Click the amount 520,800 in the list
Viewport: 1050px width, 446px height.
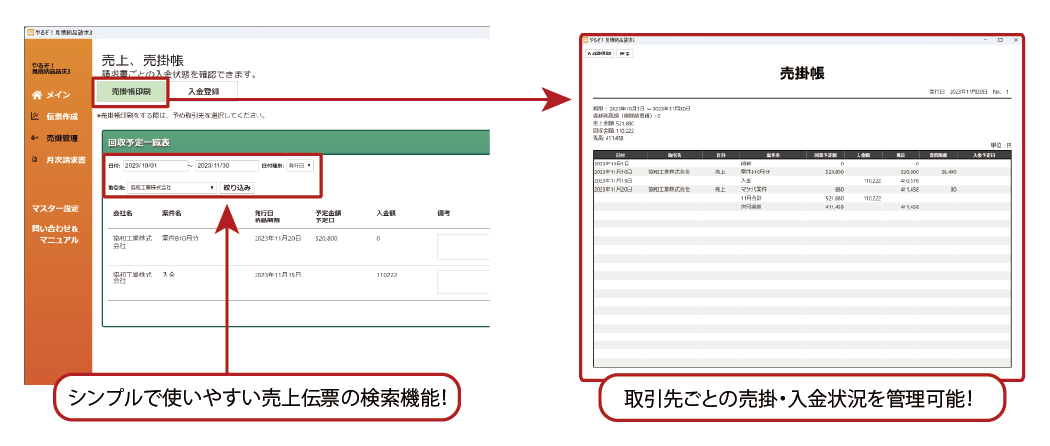326,238
